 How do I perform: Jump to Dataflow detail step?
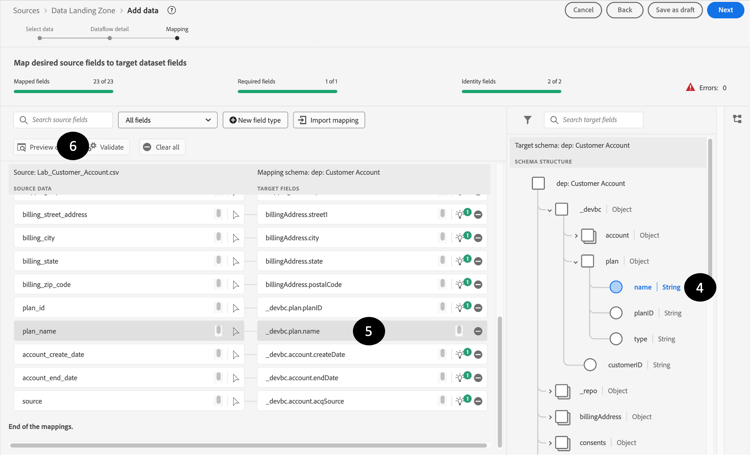click(x=110, y=33)
